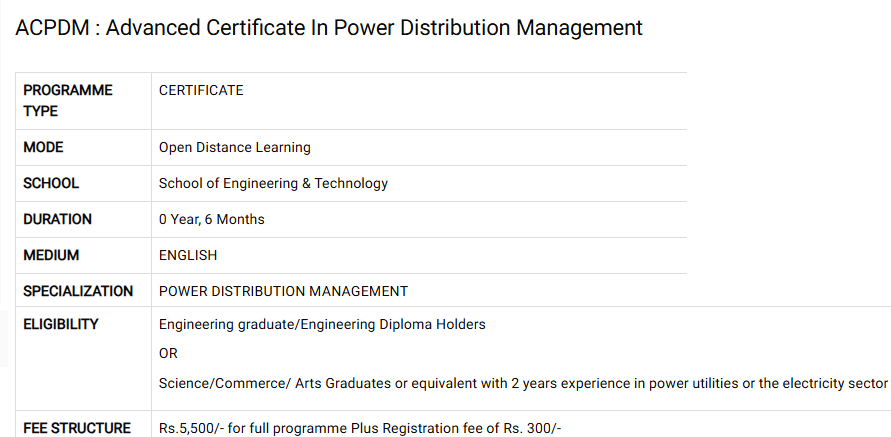Image resolution: width=891 pixels, height=437 pixels.
Task: Click the grey strip at left page edge
Action: point(4,338)
